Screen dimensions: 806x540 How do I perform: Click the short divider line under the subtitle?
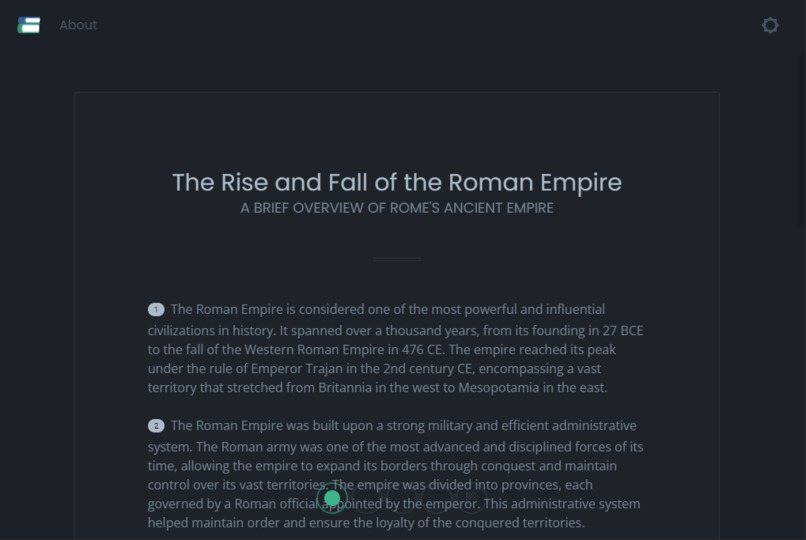[x=397, y=259]
